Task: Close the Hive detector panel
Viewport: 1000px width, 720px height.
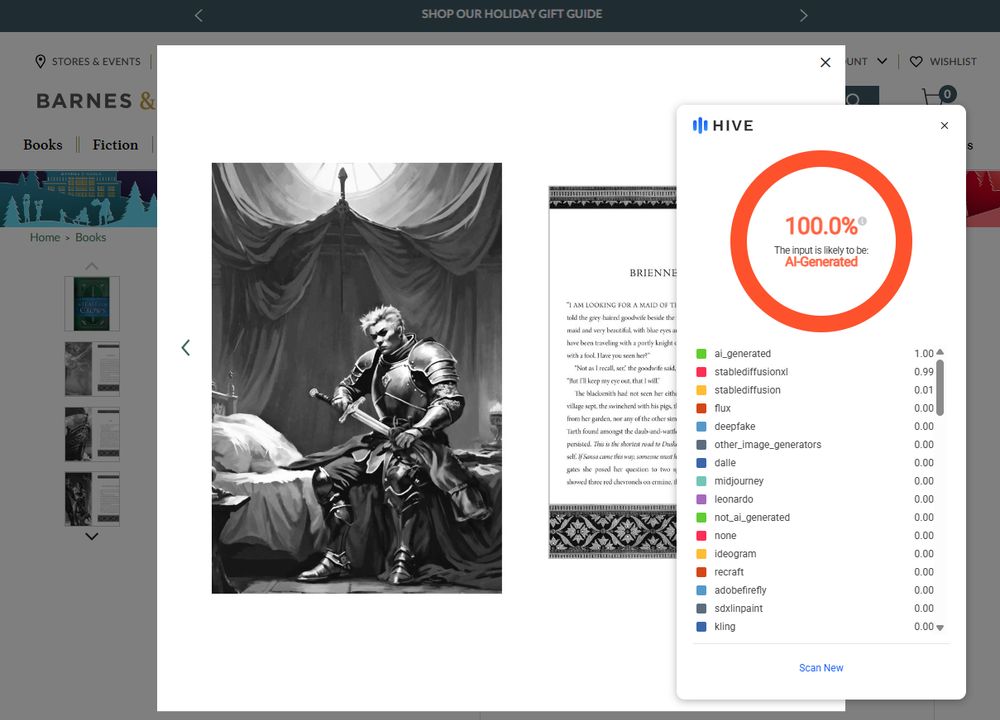Action: 944,126
